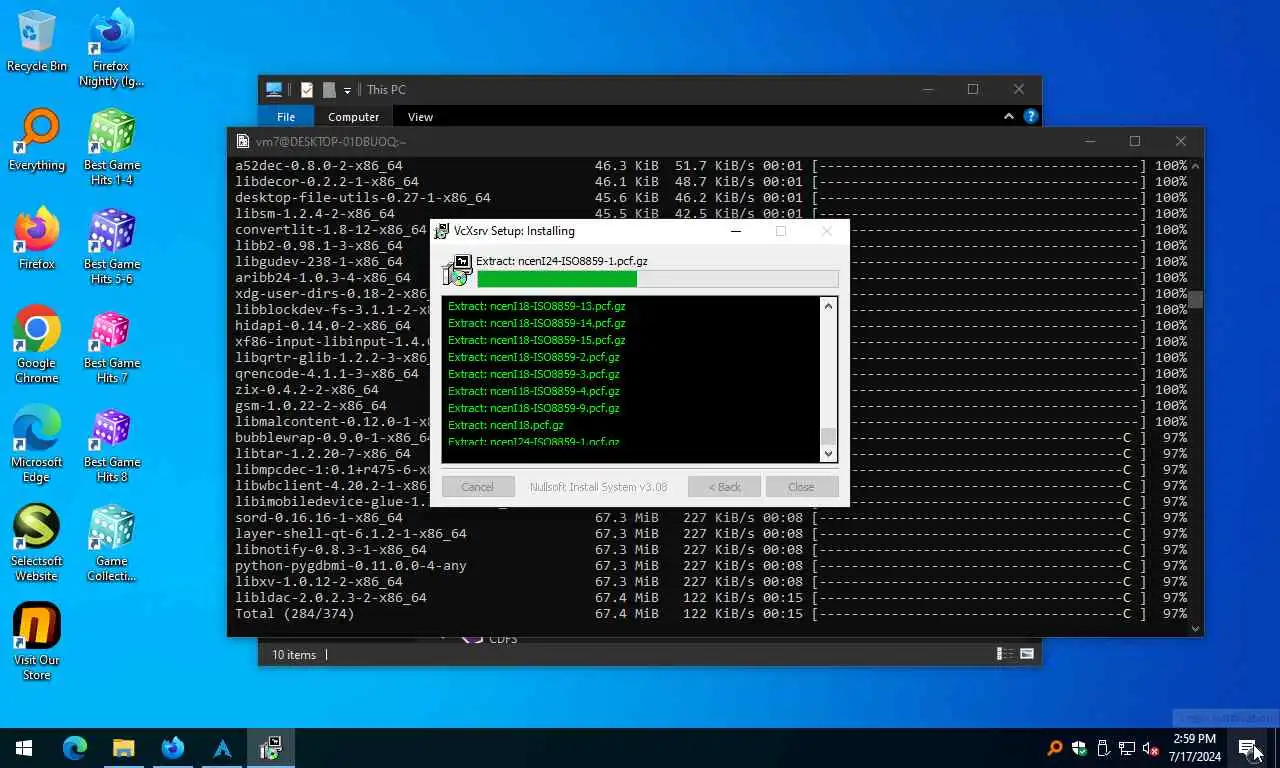Select the Best Game Hits 7 icon
The width and height of the screenshot is (1280, 768).
click(111, 345)
